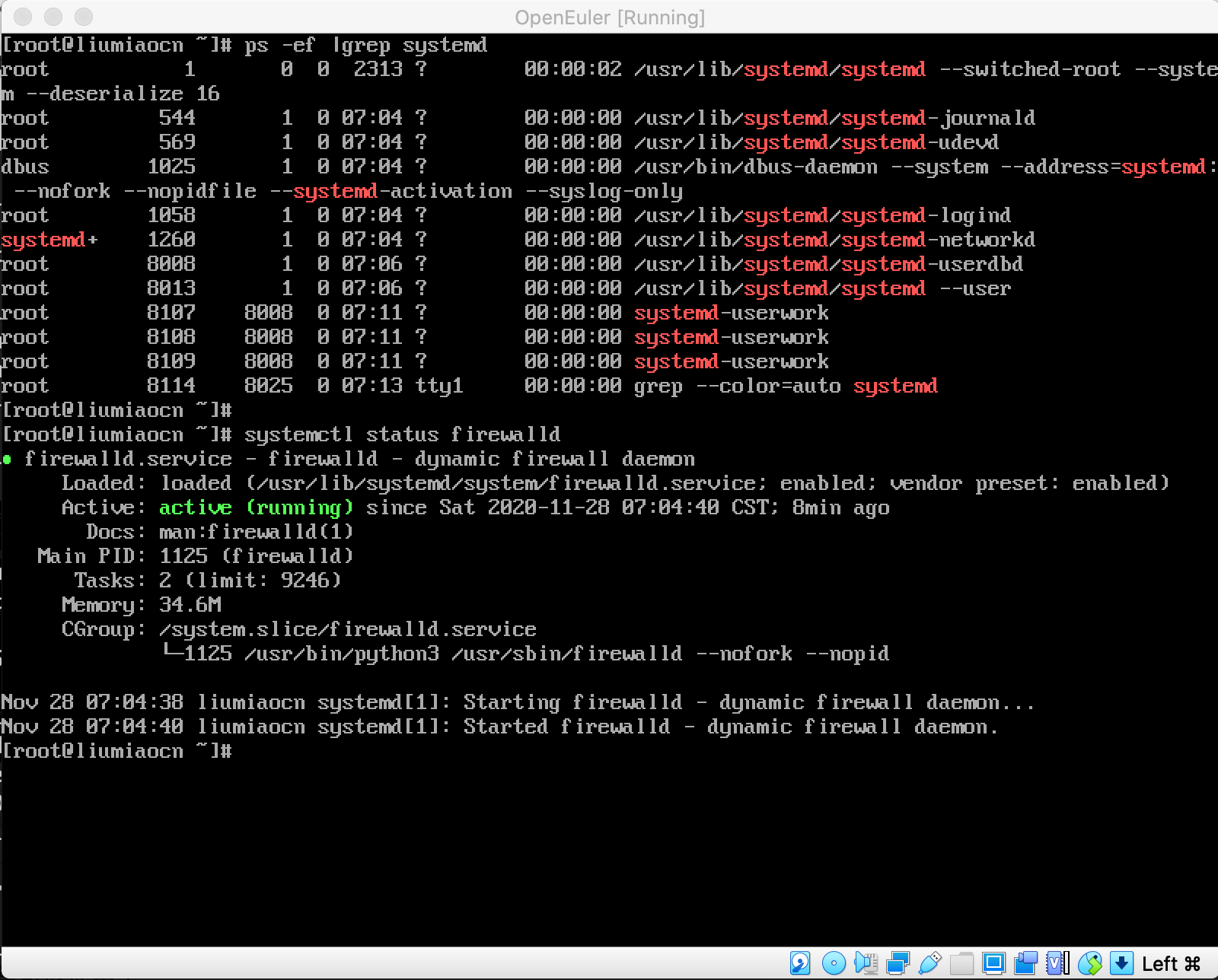
Task: Click '--syslog-only' dbus argument text
Action: (x=604, y=191)
